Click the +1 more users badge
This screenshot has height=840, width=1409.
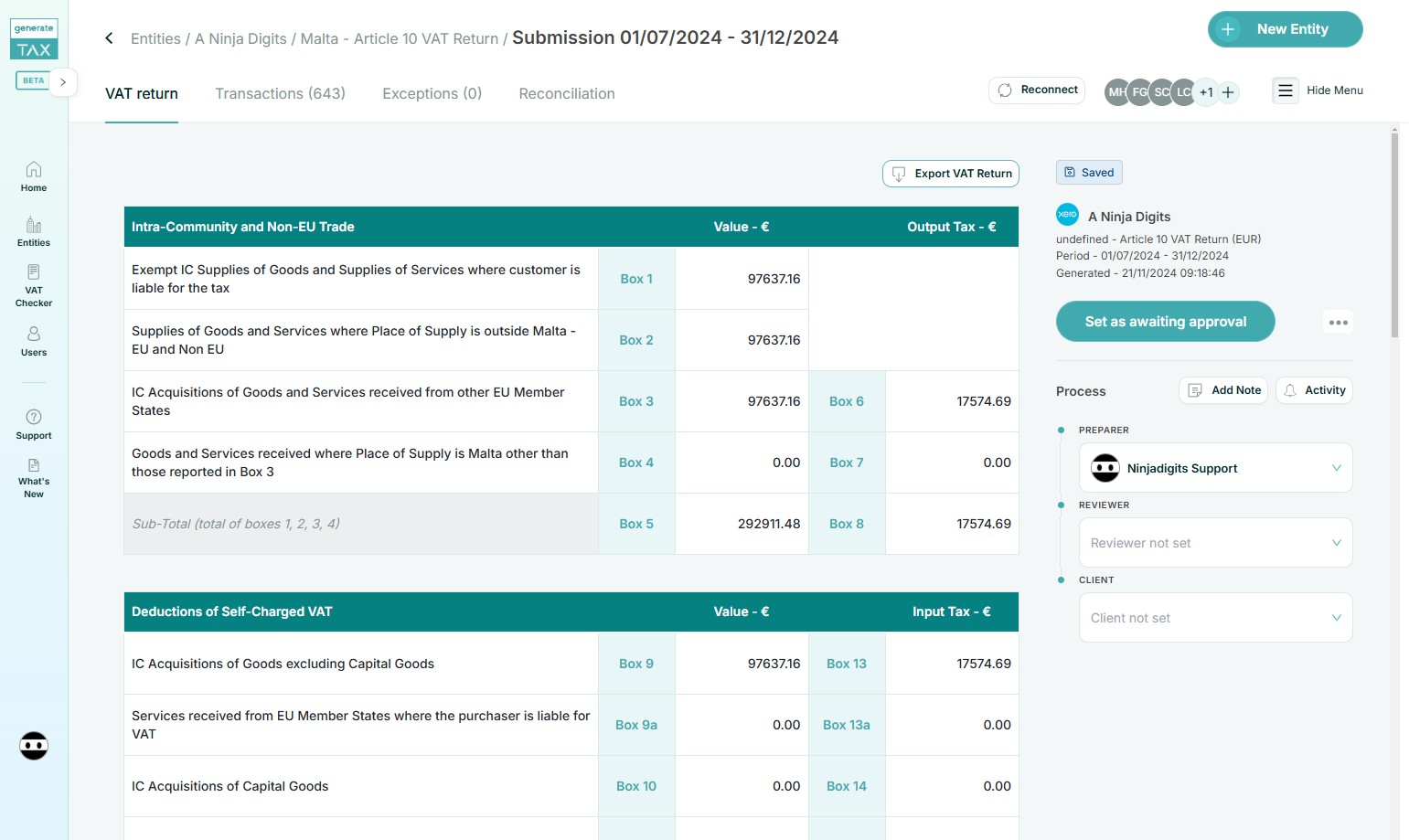click(1206, 92)
